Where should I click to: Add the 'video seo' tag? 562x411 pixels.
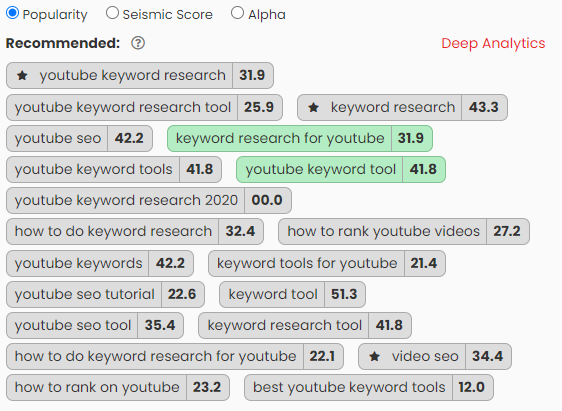(435, 357)
